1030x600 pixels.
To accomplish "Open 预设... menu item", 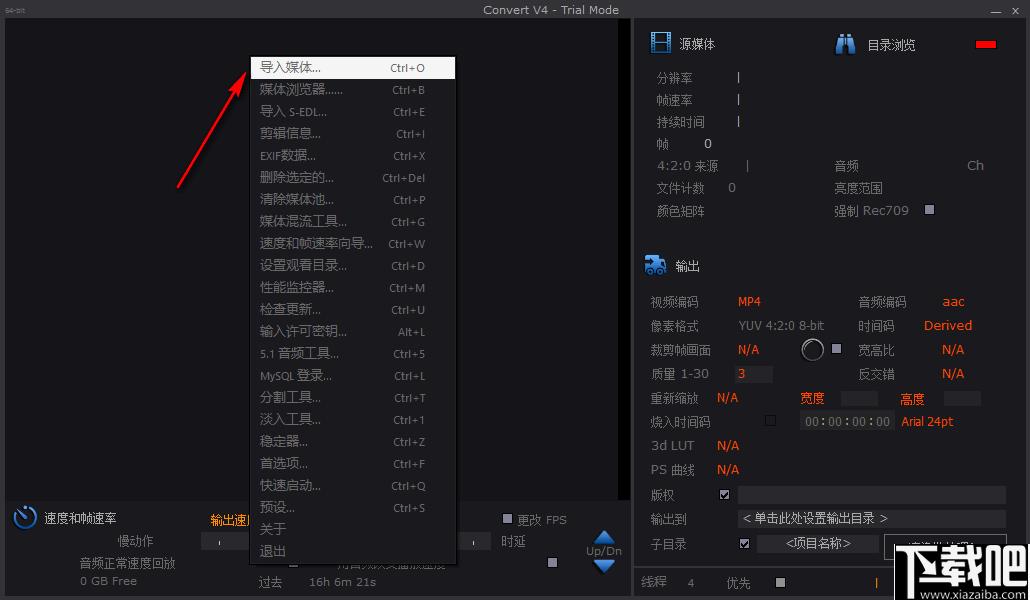I will [x=353, y=507].
